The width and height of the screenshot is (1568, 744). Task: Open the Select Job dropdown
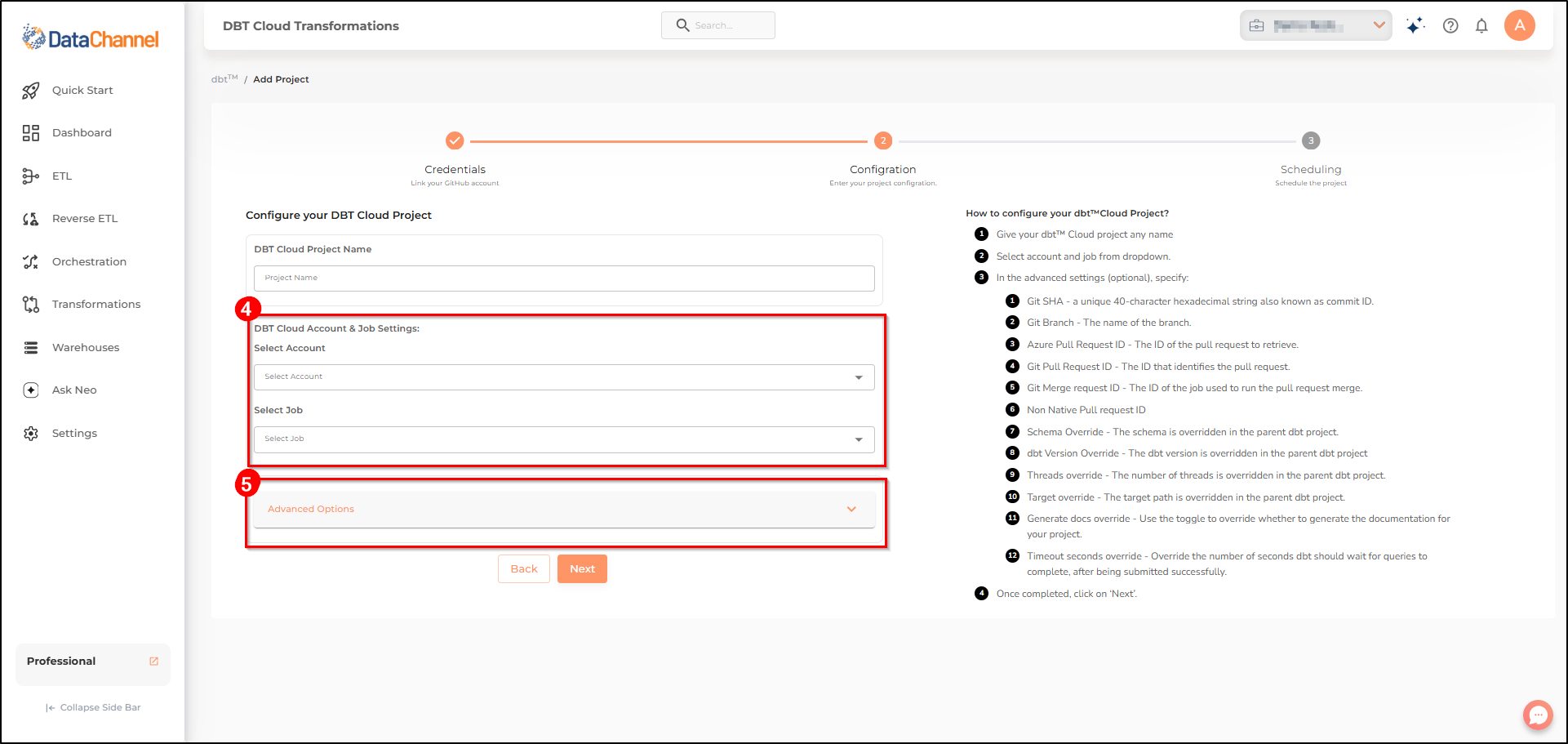(564, 439)
